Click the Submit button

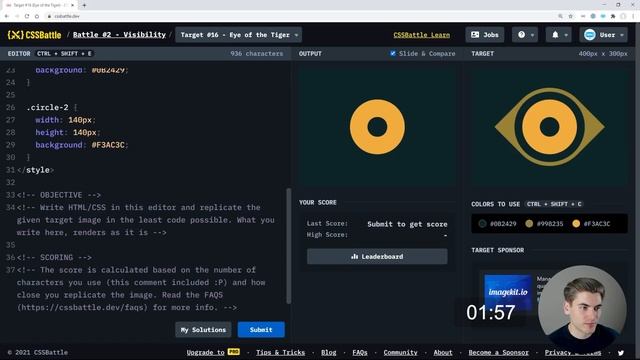click(261, 330)
